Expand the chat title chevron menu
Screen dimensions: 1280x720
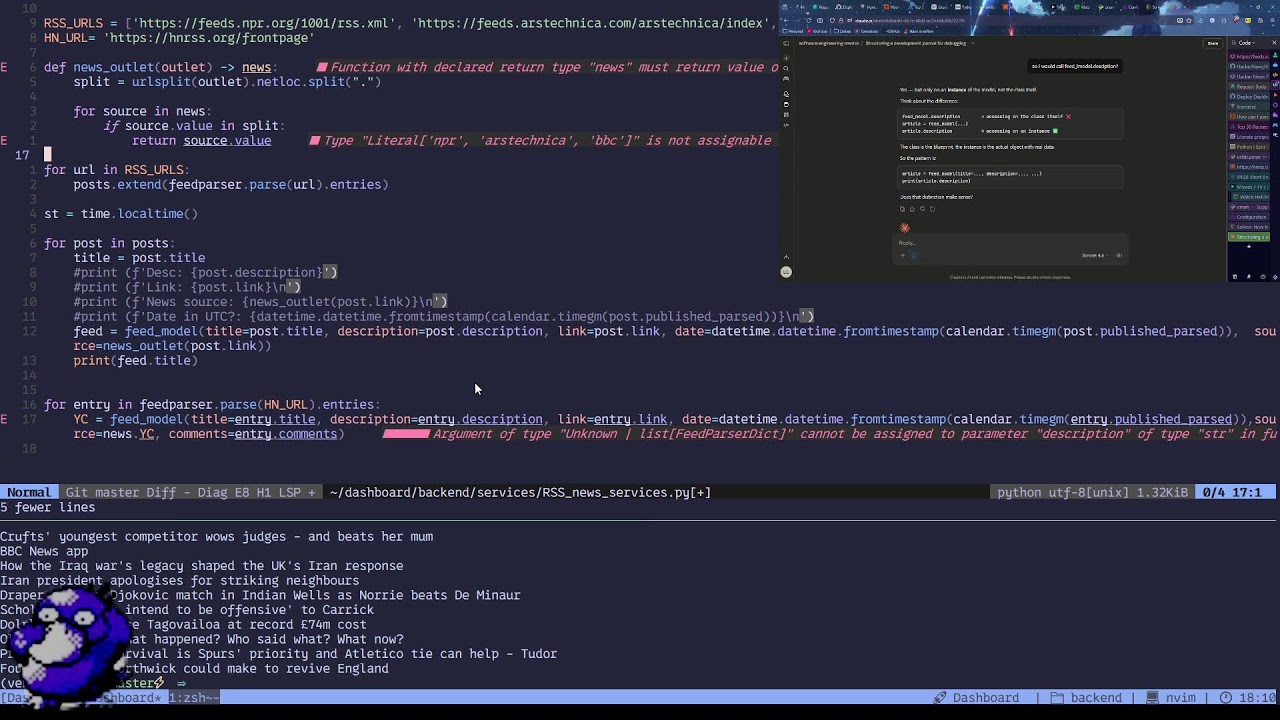(x=973, y=43)
